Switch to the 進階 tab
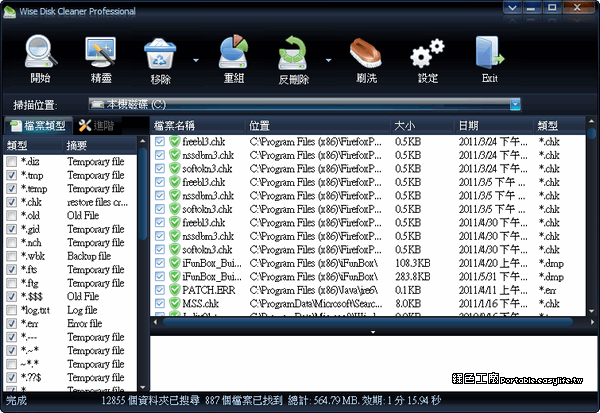The height and width of the screenshot is (413, 600). 96,126
